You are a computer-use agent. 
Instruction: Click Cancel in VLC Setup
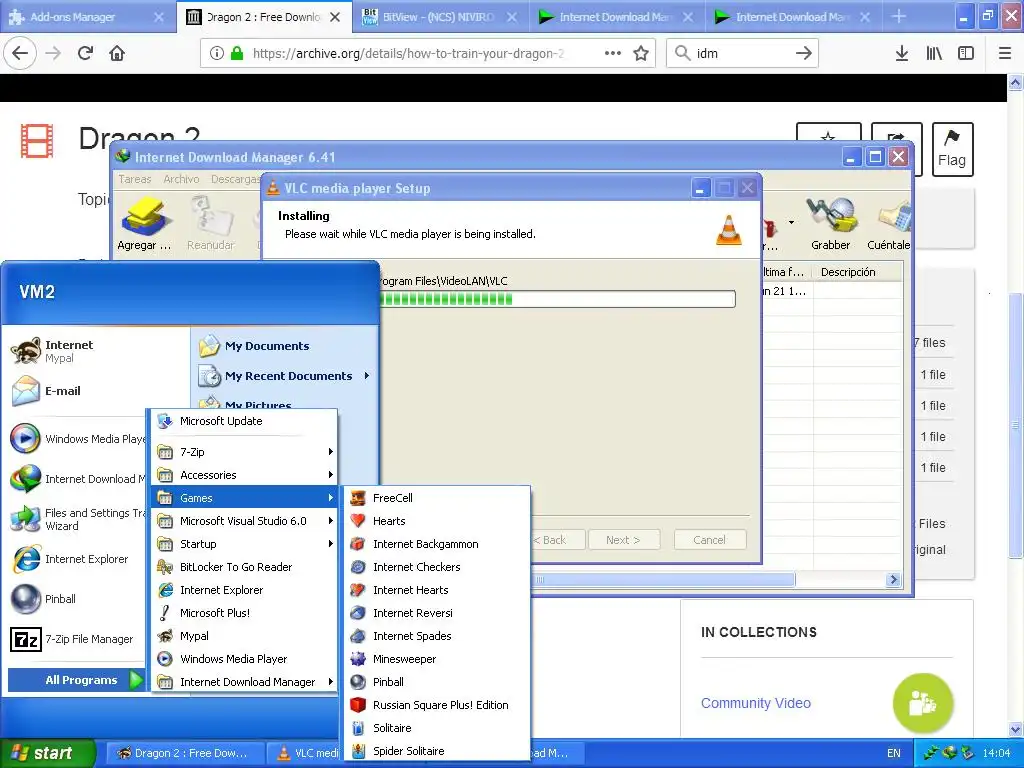(709, 540)
